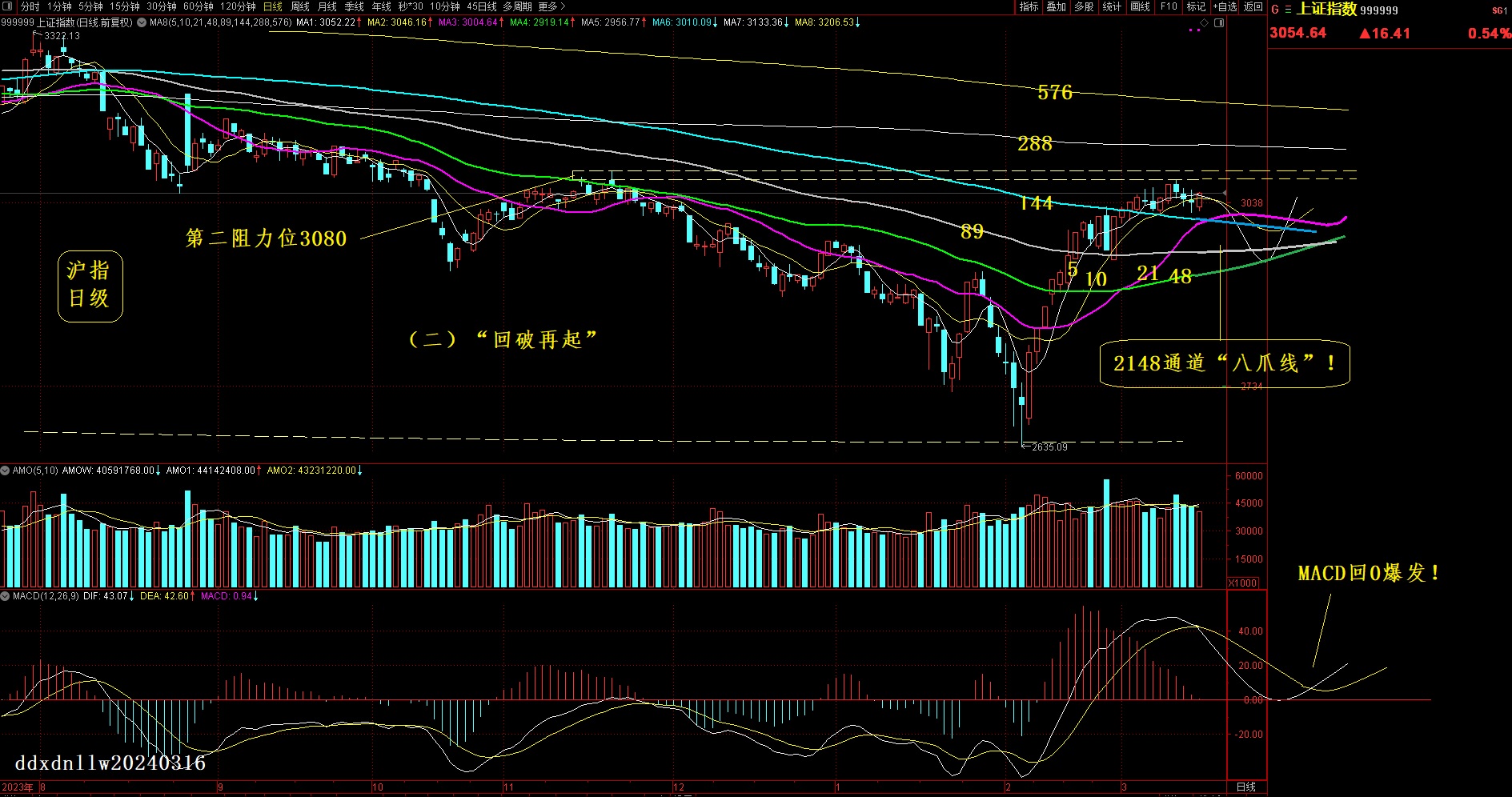Select the 1分钟 period
The width and height of the screenshot is (1512, 797).
tap(59, 6)
